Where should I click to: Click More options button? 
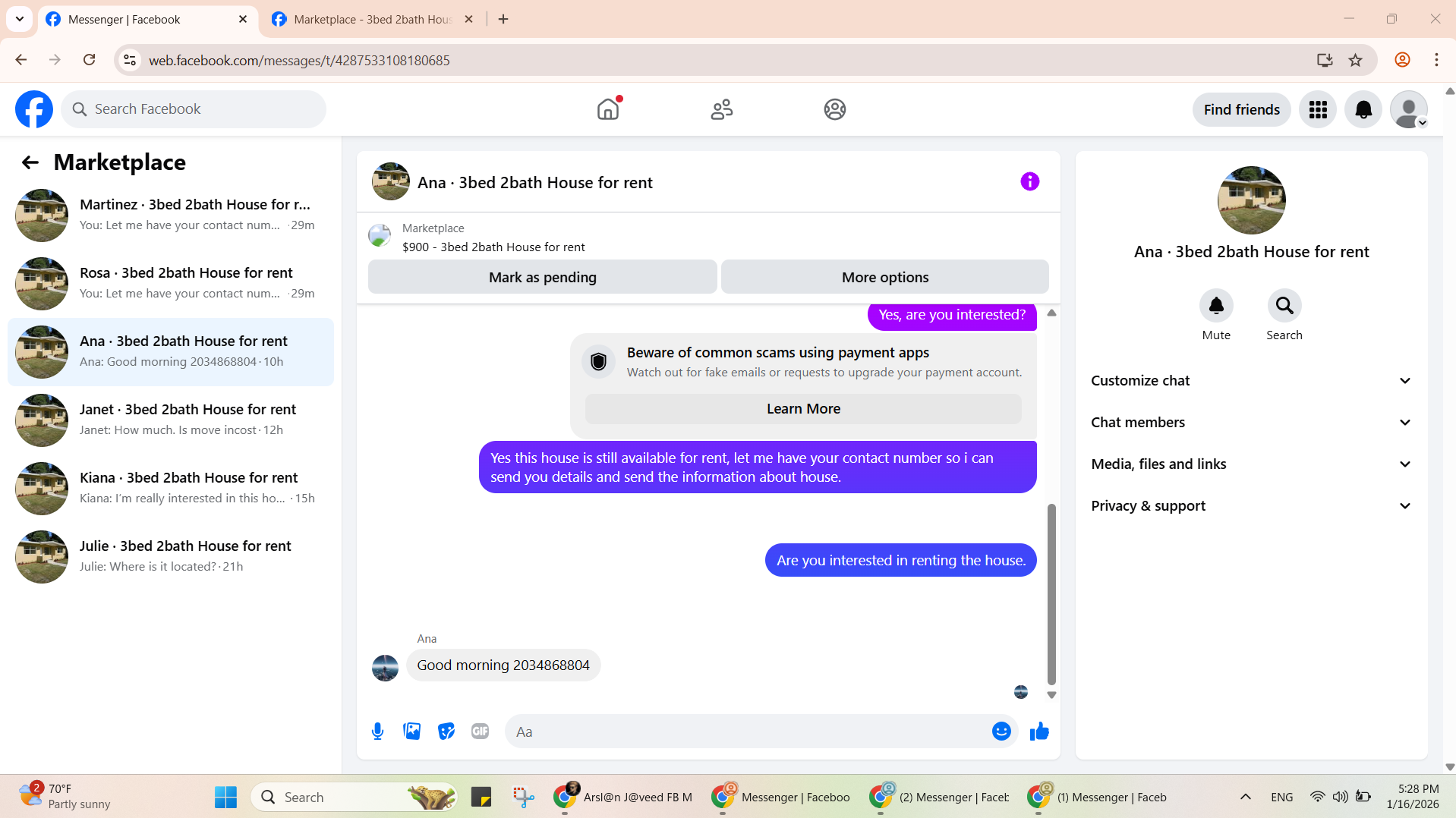click(x=884, y=277)
